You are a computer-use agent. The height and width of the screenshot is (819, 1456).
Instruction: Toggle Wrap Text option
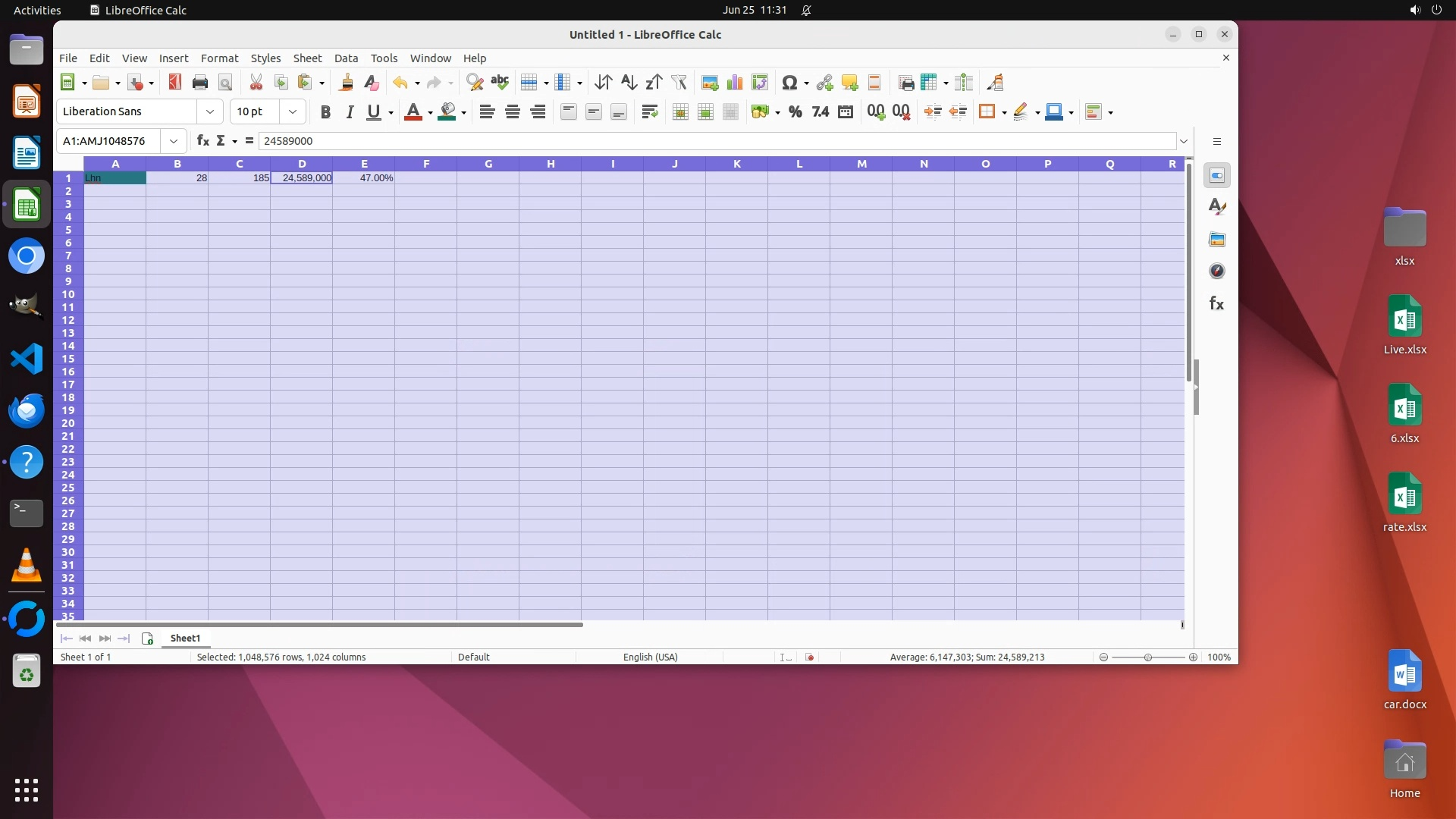(x=649, y=112)
